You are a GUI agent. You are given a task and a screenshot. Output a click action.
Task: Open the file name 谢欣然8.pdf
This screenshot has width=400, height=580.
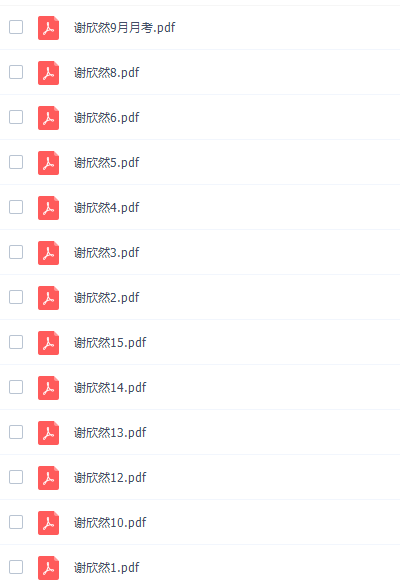107,72
